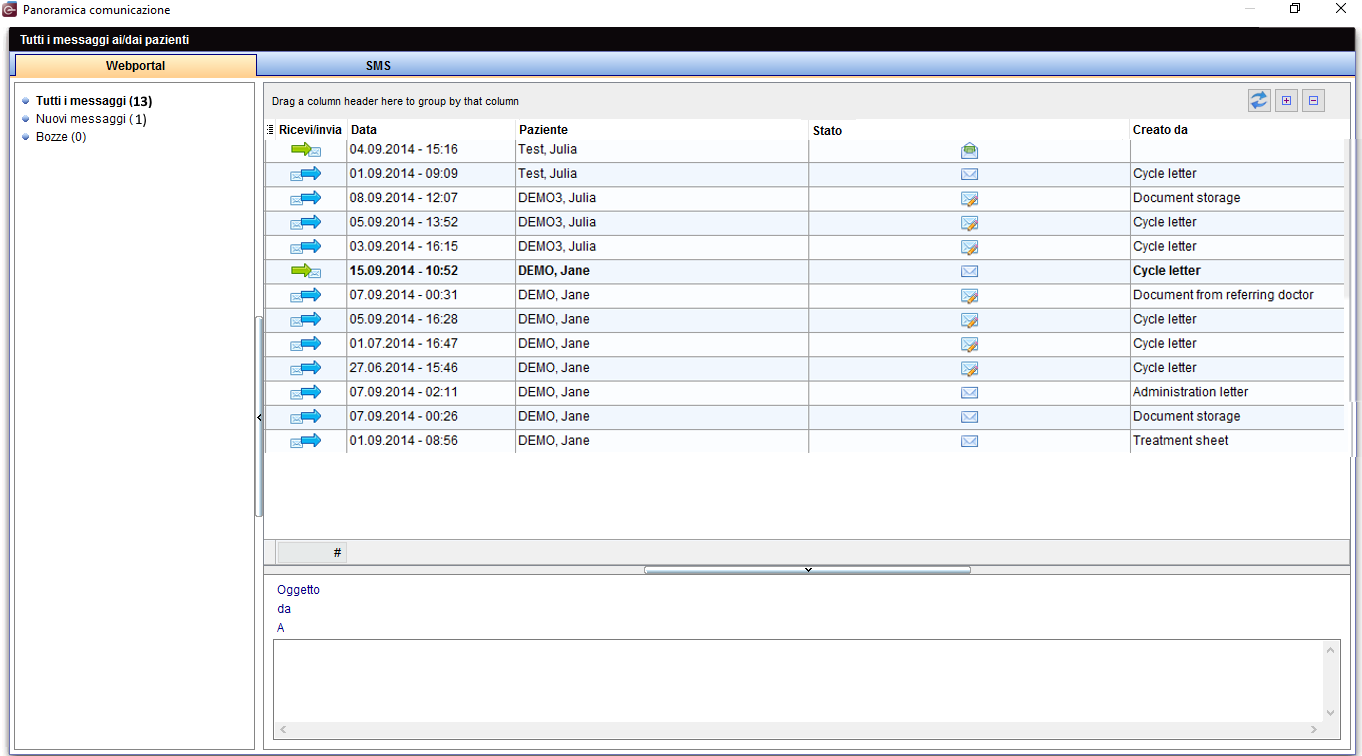Click green received arrow in 15.09.2014 - 10:52 row
The width and height of the screenshot is (1362, 756).
306,271
